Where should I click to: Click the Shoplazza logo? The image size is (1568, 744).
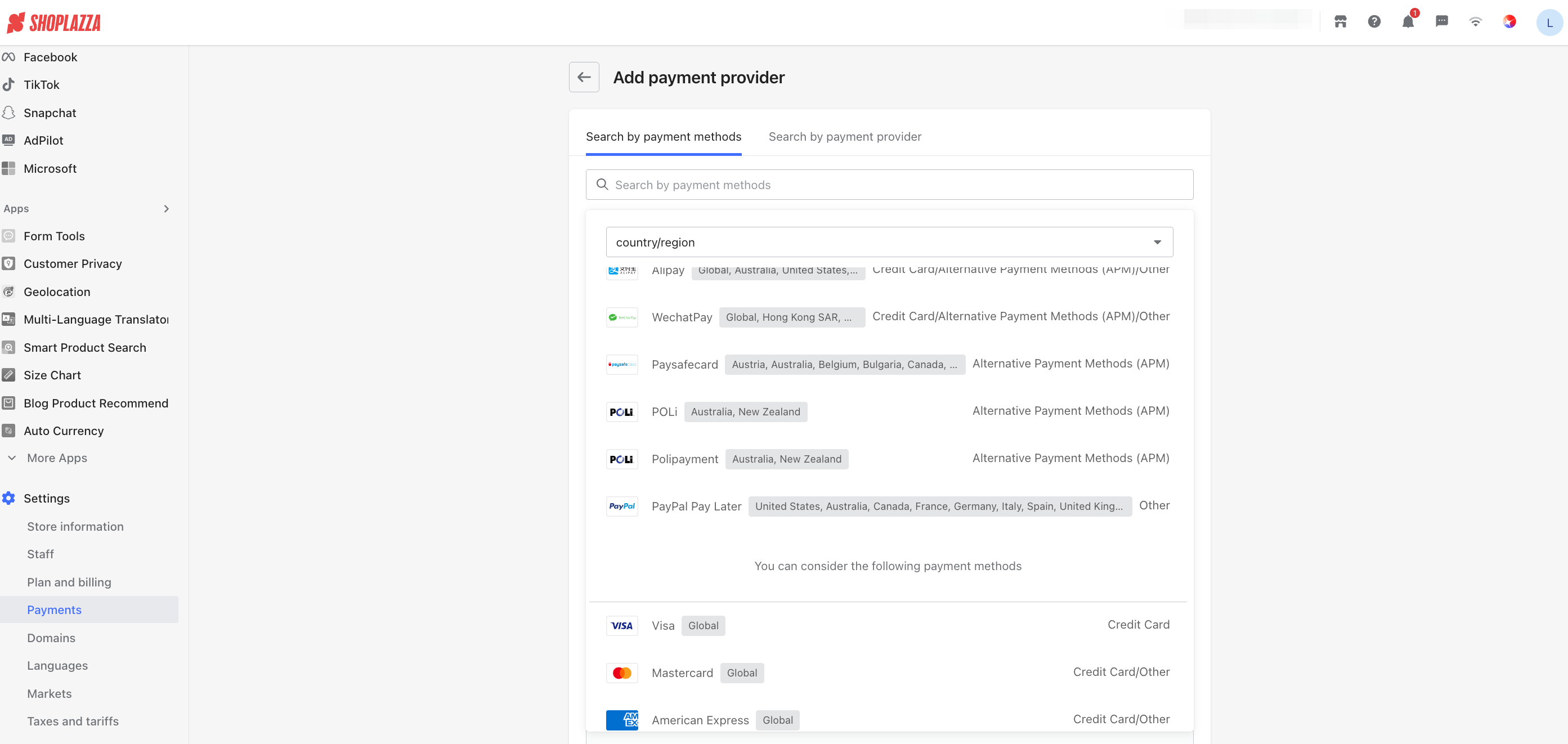click(53, 23)
